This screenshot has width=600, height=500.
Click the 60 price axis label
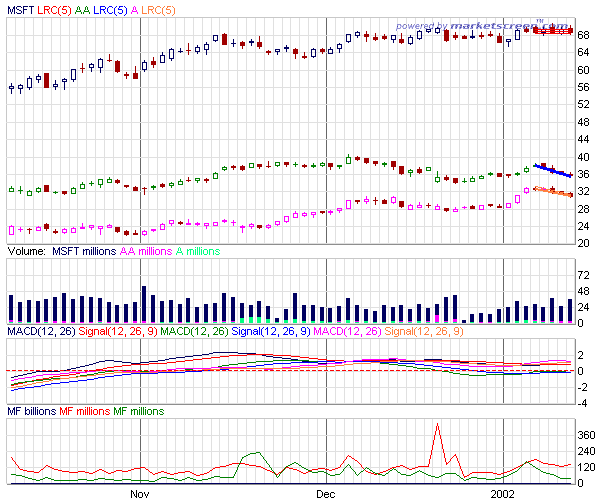pyautogui.click(x=583, y=70)
